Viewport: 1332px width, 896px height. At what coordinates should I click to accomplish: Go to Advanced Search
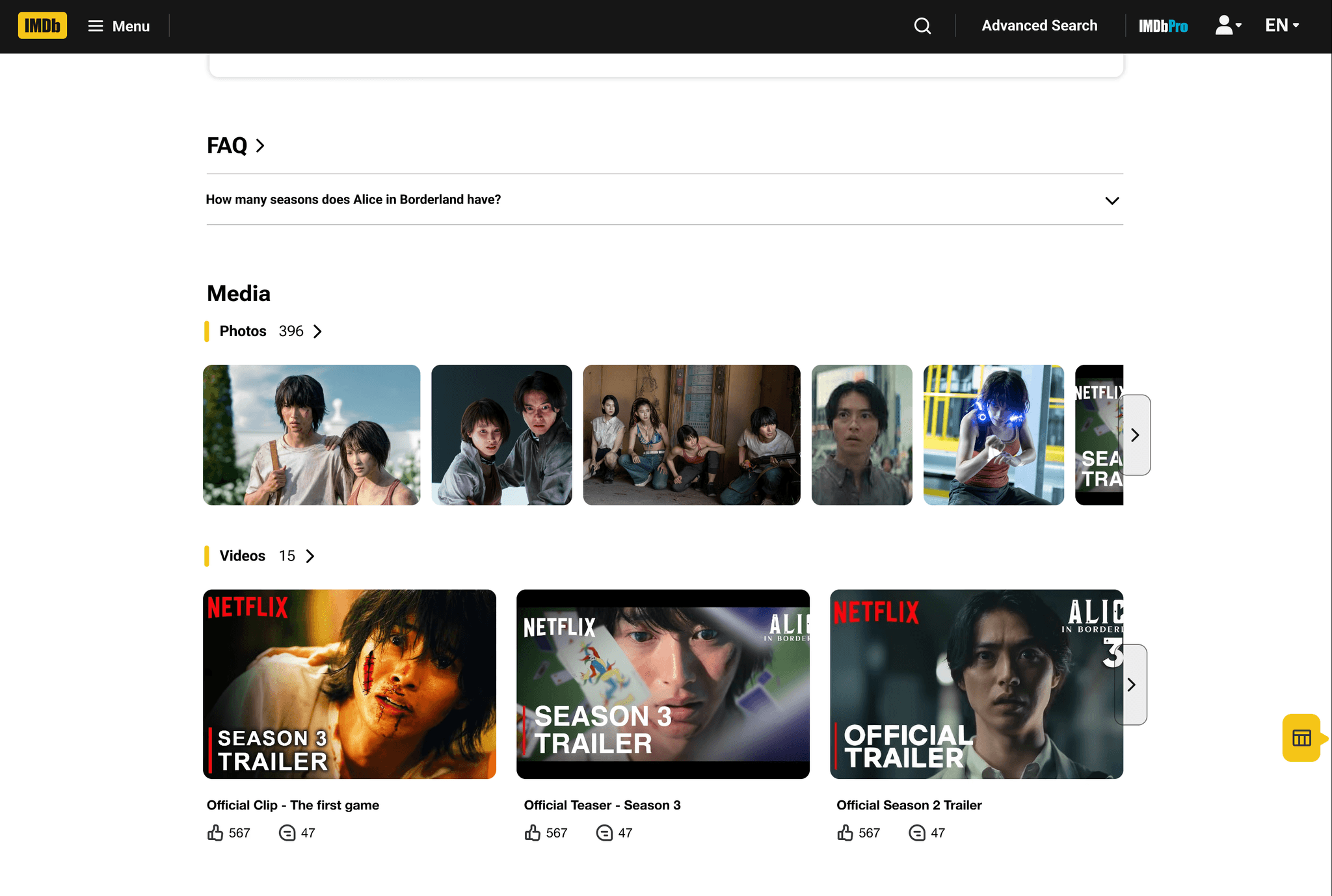[1039, 26]
